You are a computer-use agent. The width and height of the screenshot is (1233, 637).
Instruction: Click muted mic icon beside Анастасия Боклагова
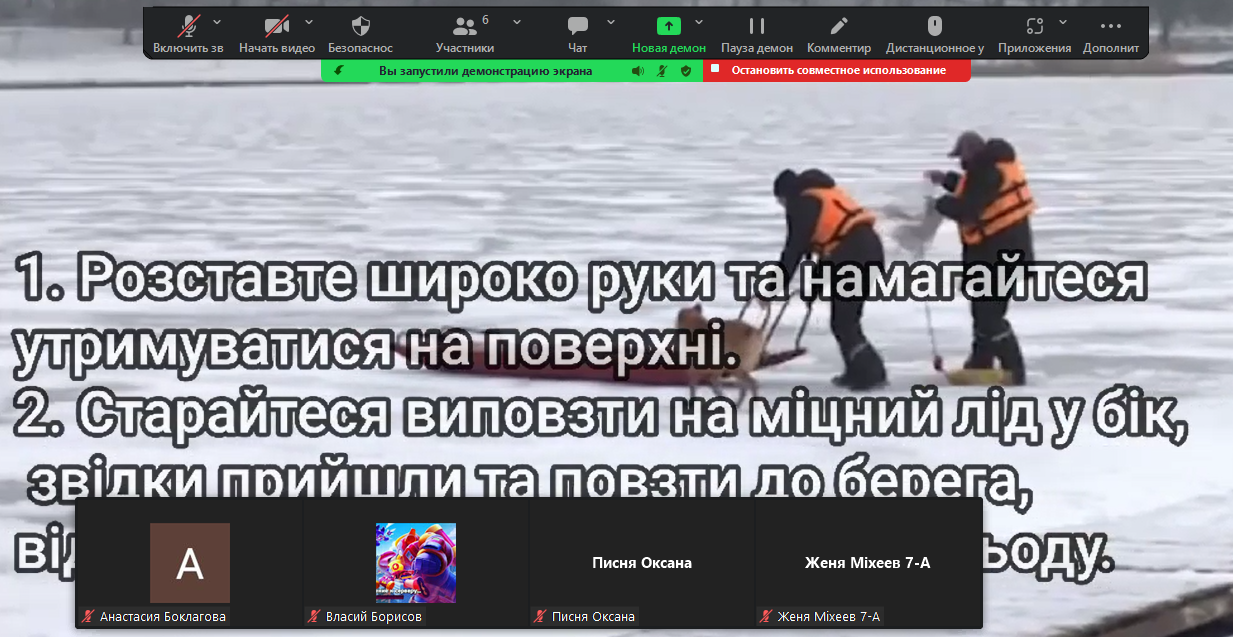click(88, 617)
